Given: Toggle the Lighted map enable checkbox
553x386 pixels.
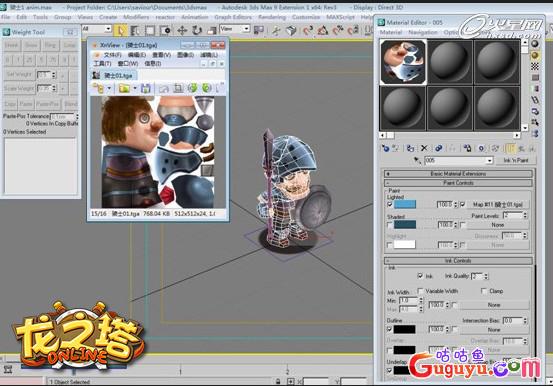Looking at the screenshot, I should point(463,204).
